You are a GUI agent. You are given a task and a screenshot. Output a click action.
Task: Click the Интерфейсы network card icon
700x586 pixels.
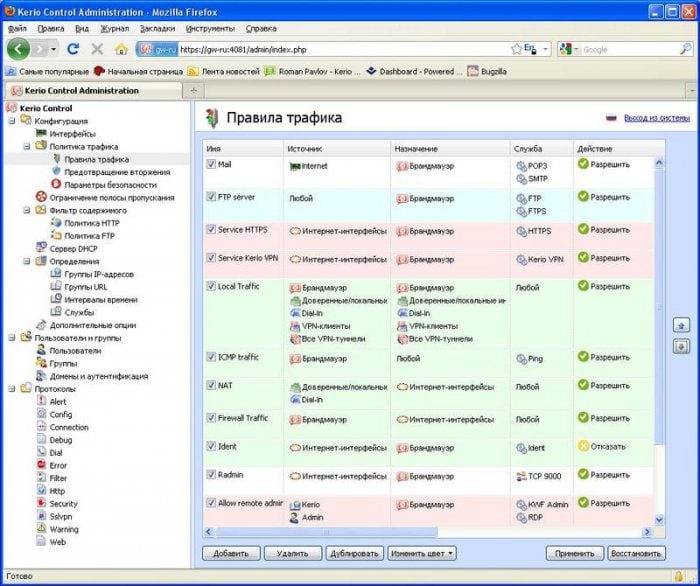pos(41,133)
